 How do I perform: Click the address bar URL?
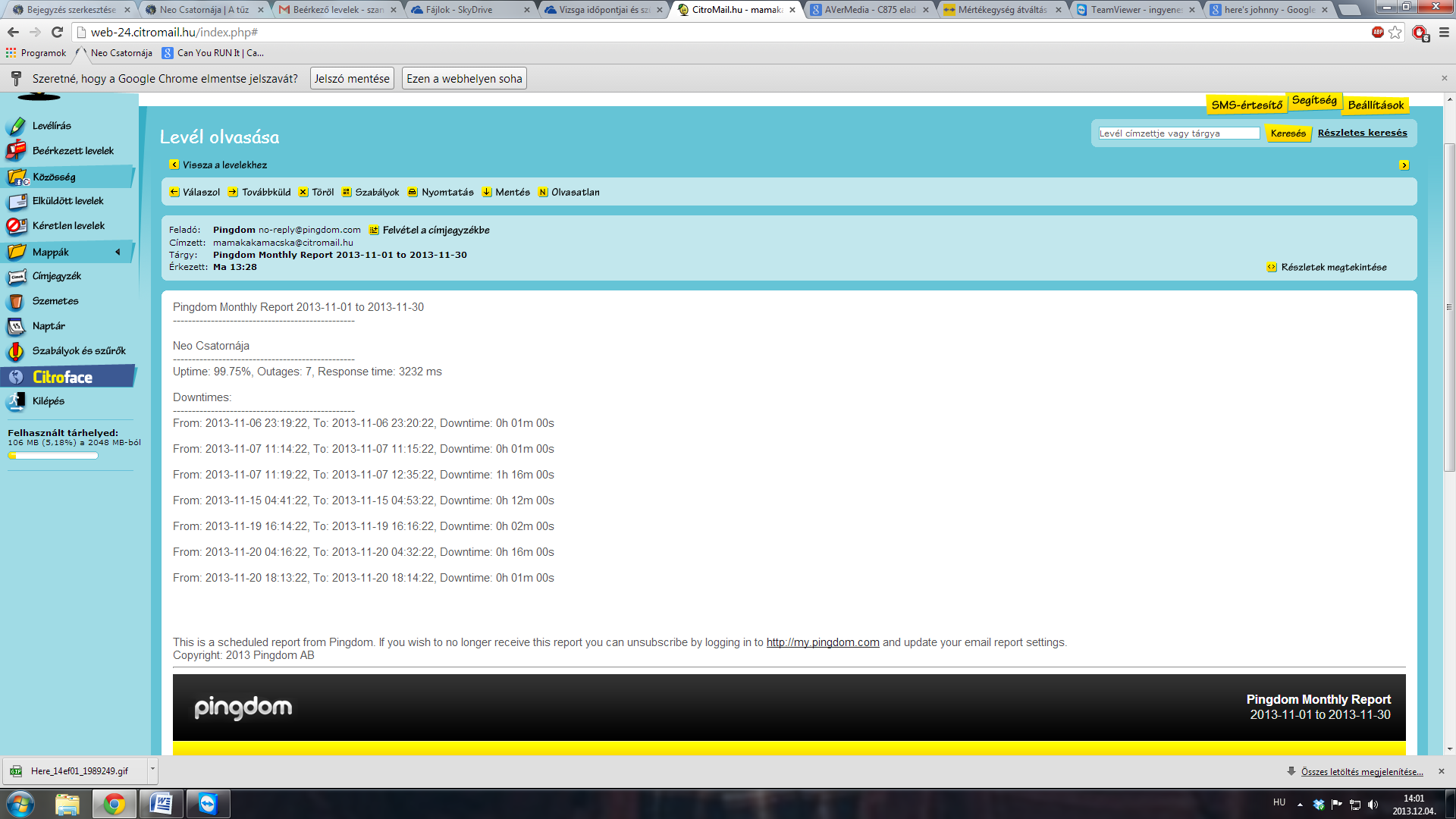click(x=174, y=33)
